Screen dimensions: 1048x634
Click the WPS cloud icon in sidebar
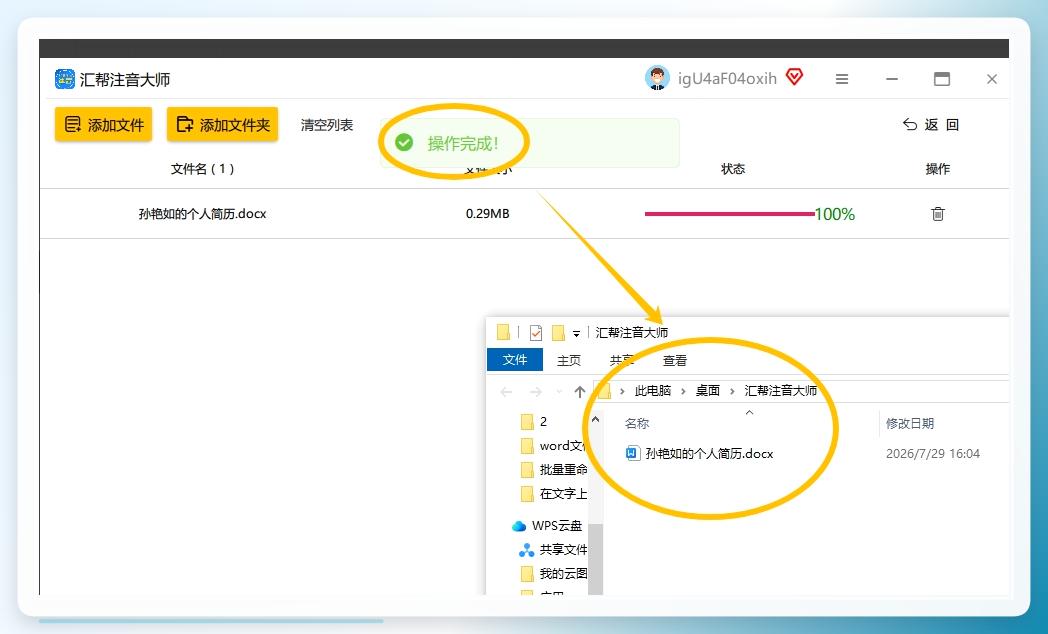tap(519, 526)
